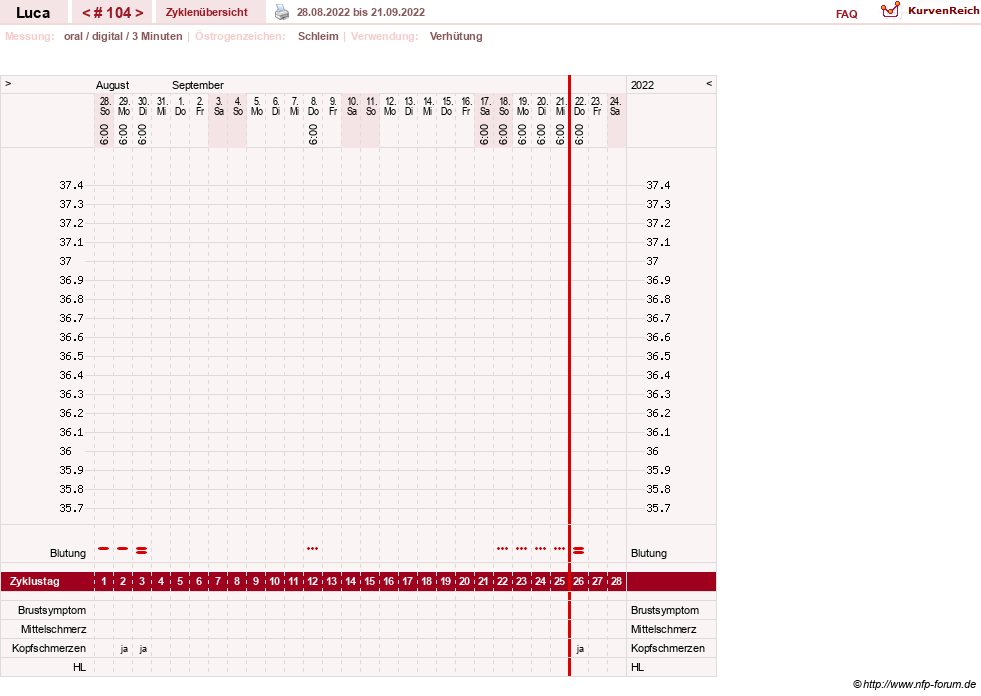
Task: Select cycle day 1 cell
Action: pyautogui.click(x=104, y=581)
